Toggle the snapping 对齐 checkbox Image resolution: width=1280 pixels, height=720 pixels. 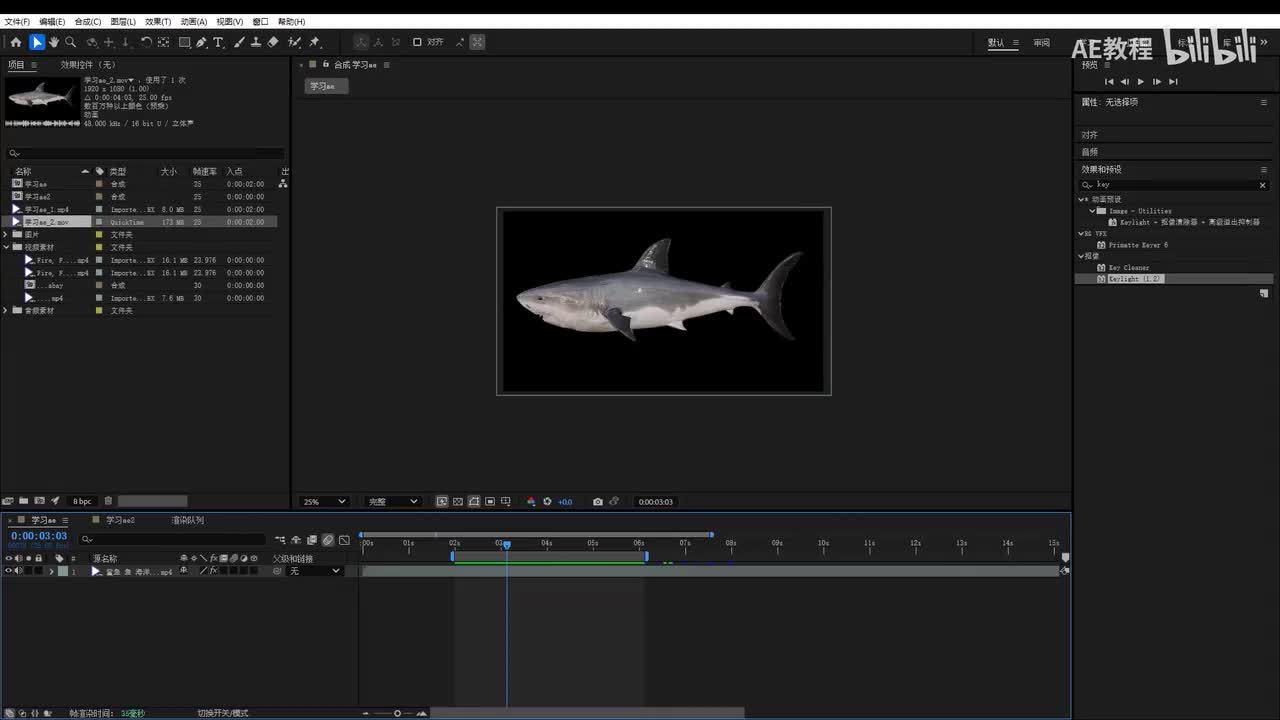[x=417, y=42]
